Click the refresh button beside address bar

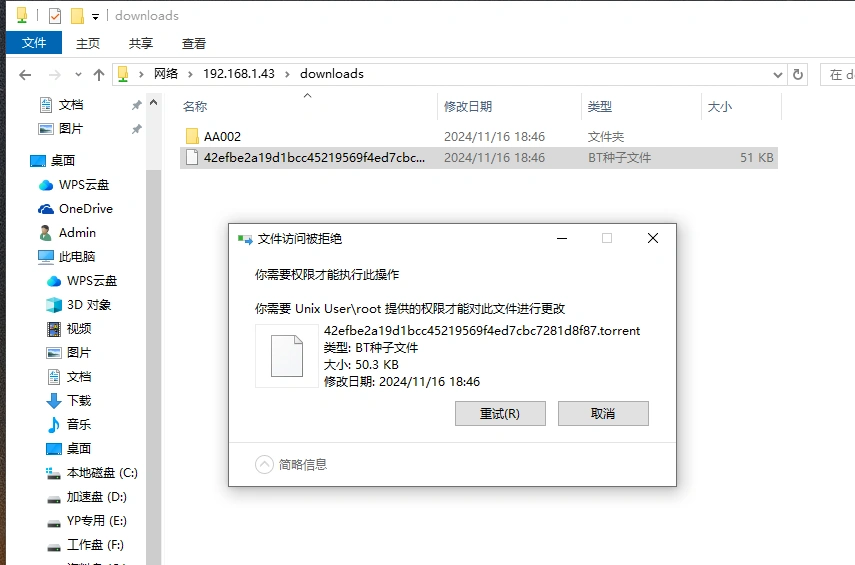[x=798, y=74]
